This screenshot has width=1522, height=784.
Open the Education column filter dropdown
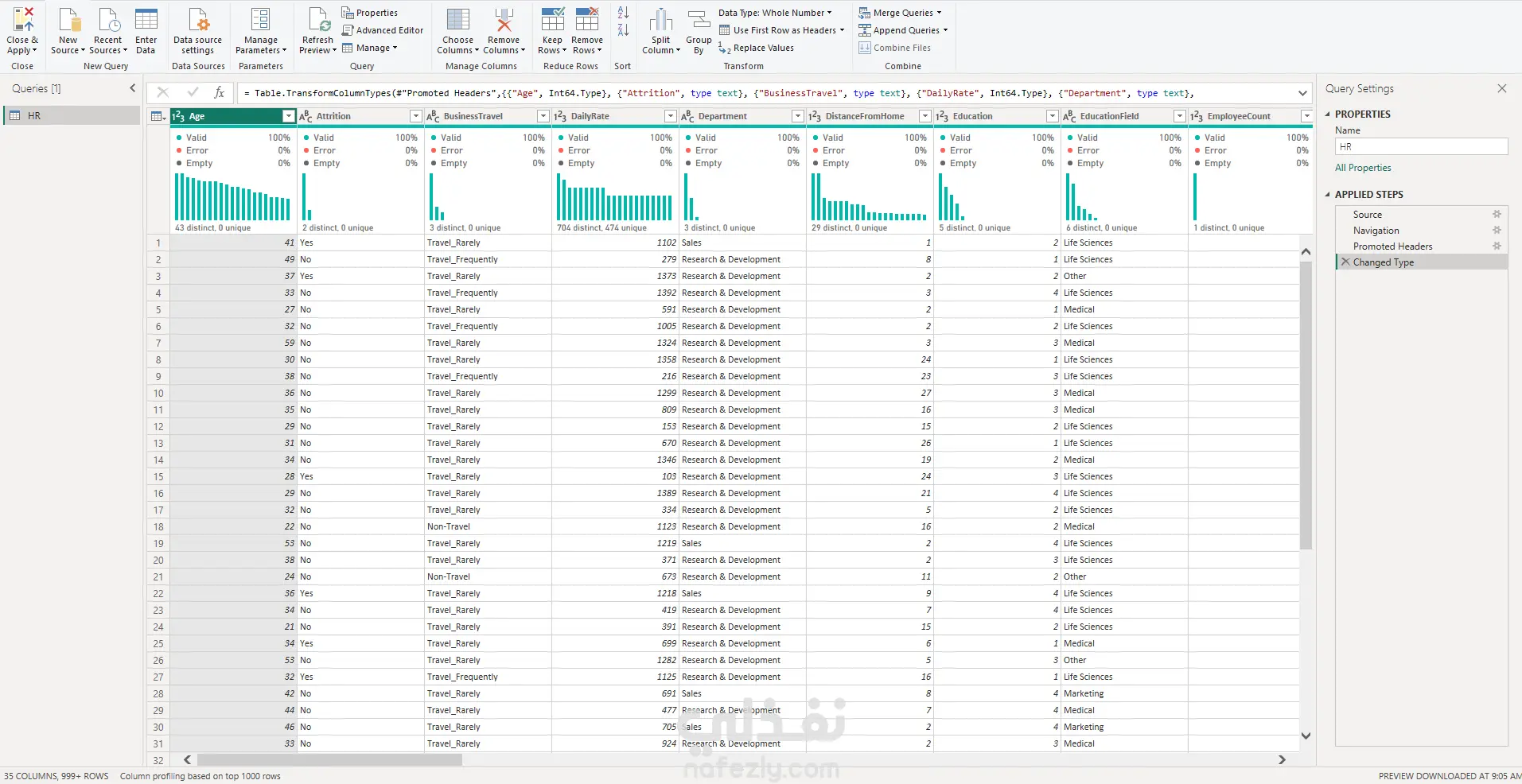click(1052, 116)
